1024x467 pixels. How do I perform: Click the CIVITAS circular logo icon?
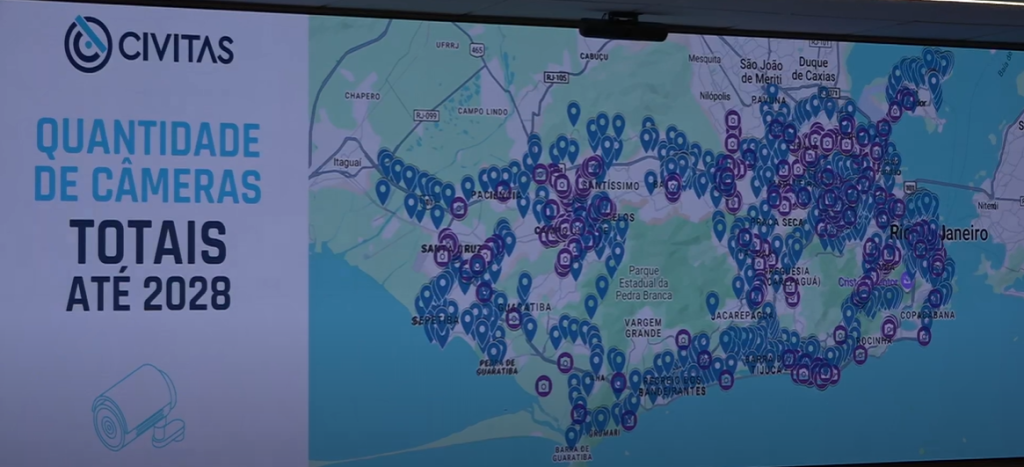pyautogui.click(x=87, y=44)
